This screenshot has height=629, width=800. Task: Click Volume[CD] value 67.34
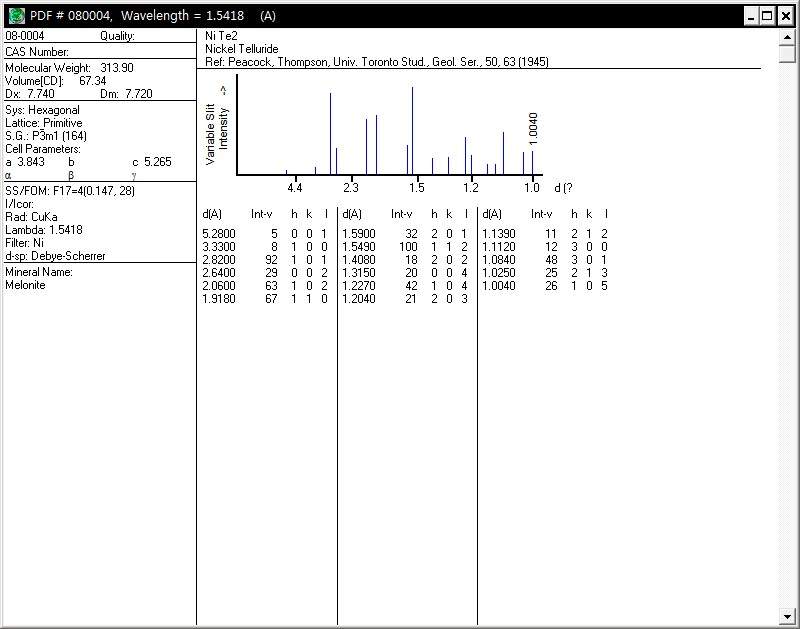[92, 81]
